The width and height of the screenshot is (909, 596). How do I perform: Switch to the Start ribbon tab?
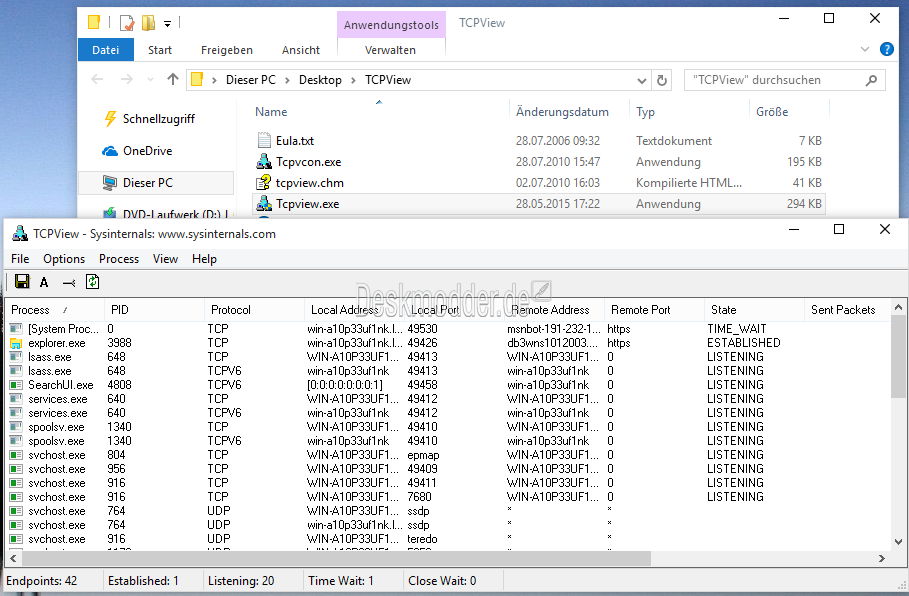click(x=160, y=50)
